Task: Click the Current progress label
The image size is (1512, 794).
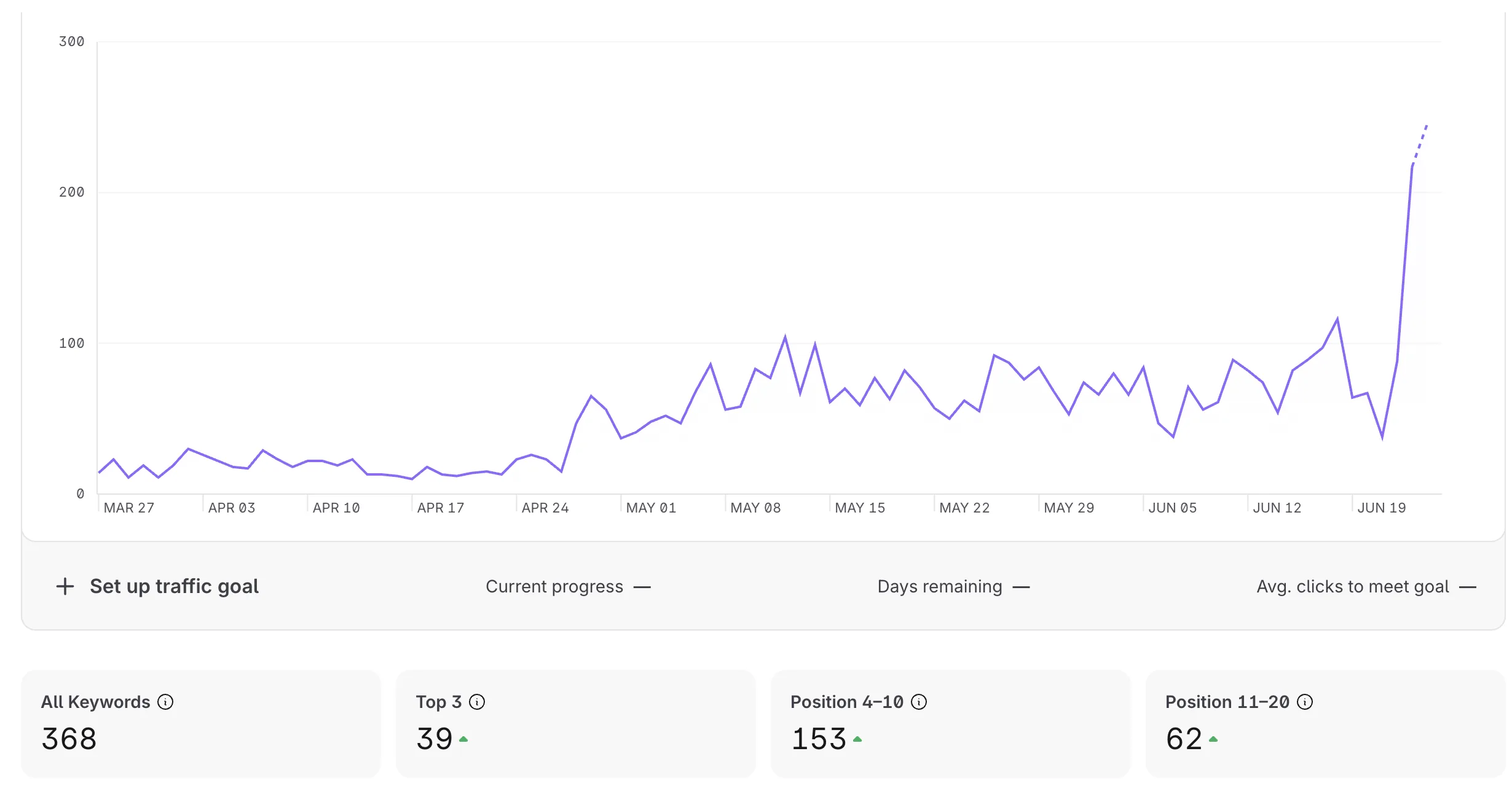Action: click(554, 587)
